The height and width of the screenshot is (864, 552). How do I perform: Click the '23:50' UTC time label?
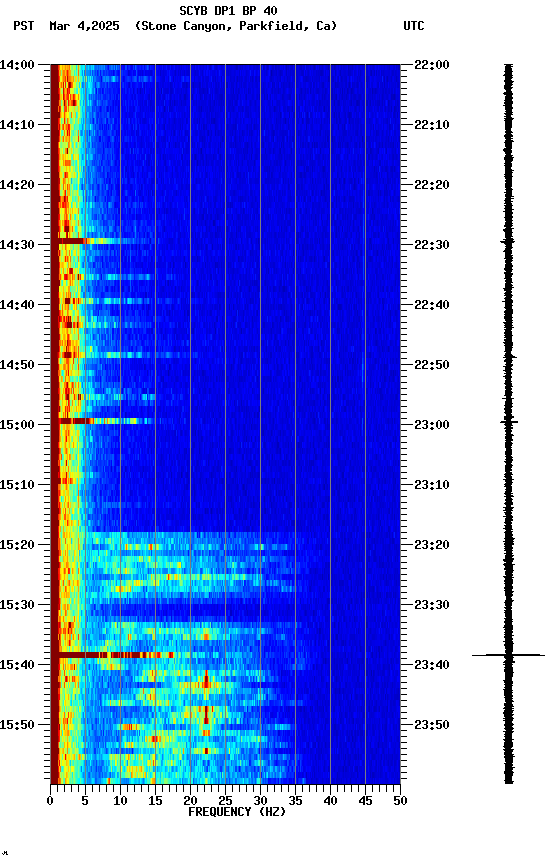point(432,725)
